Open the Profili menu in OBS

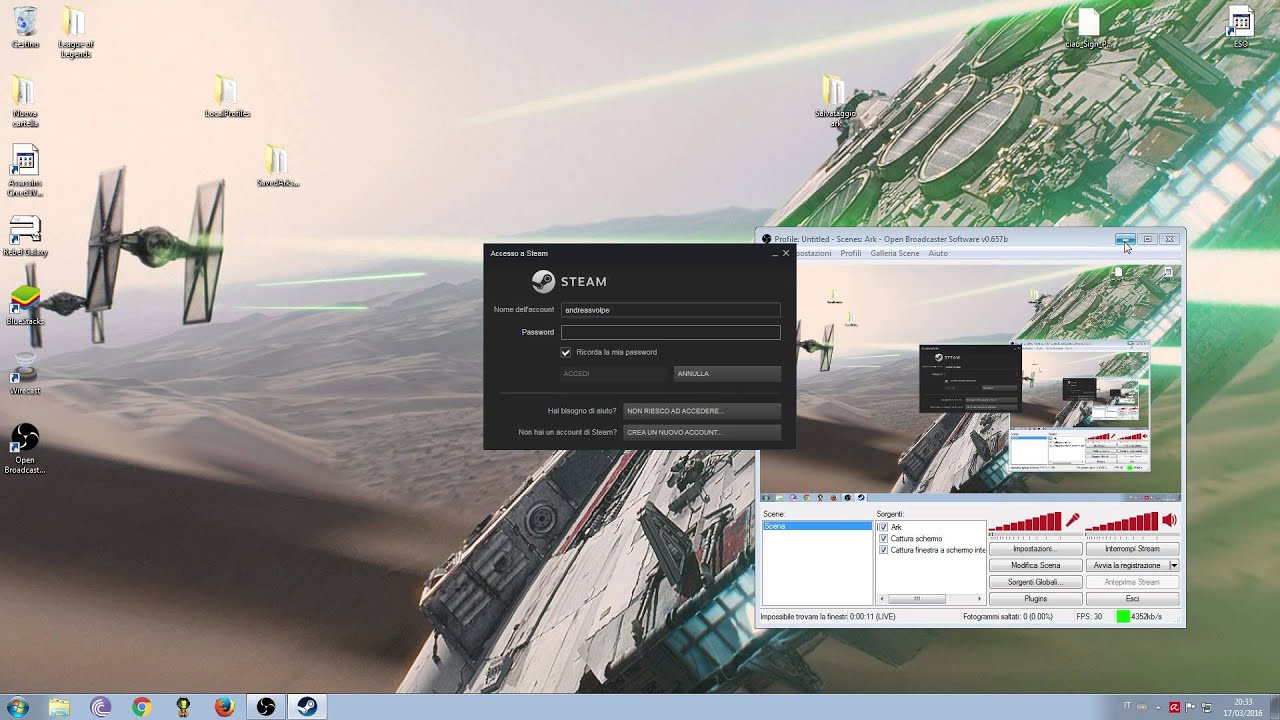tap(851, 253)
